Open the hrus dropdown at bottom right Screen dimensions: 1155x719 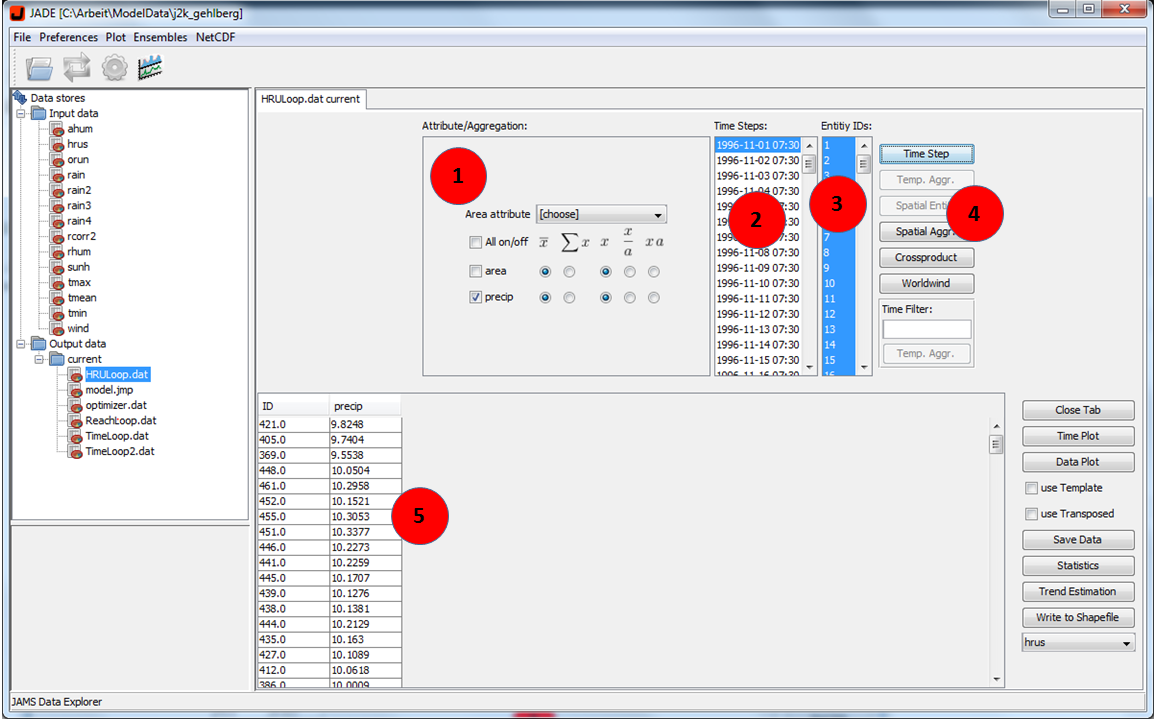point(1078,642)
